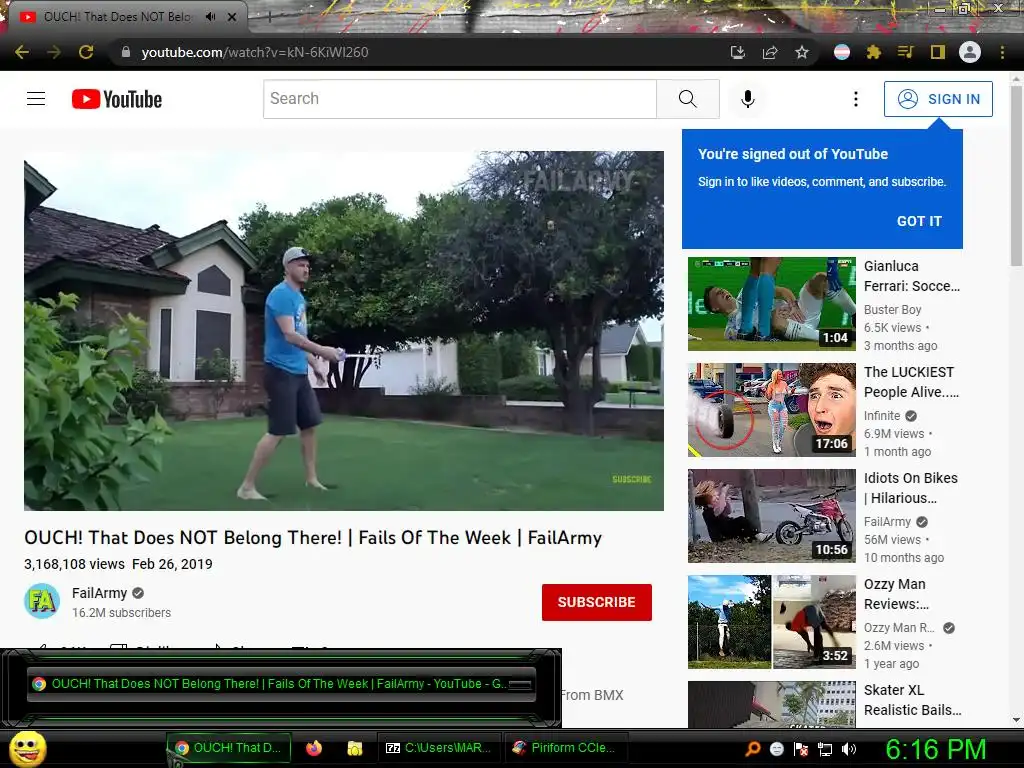Open the media control playlist icon
Screen dimensions: 1024x768
(x=905, y=52)
